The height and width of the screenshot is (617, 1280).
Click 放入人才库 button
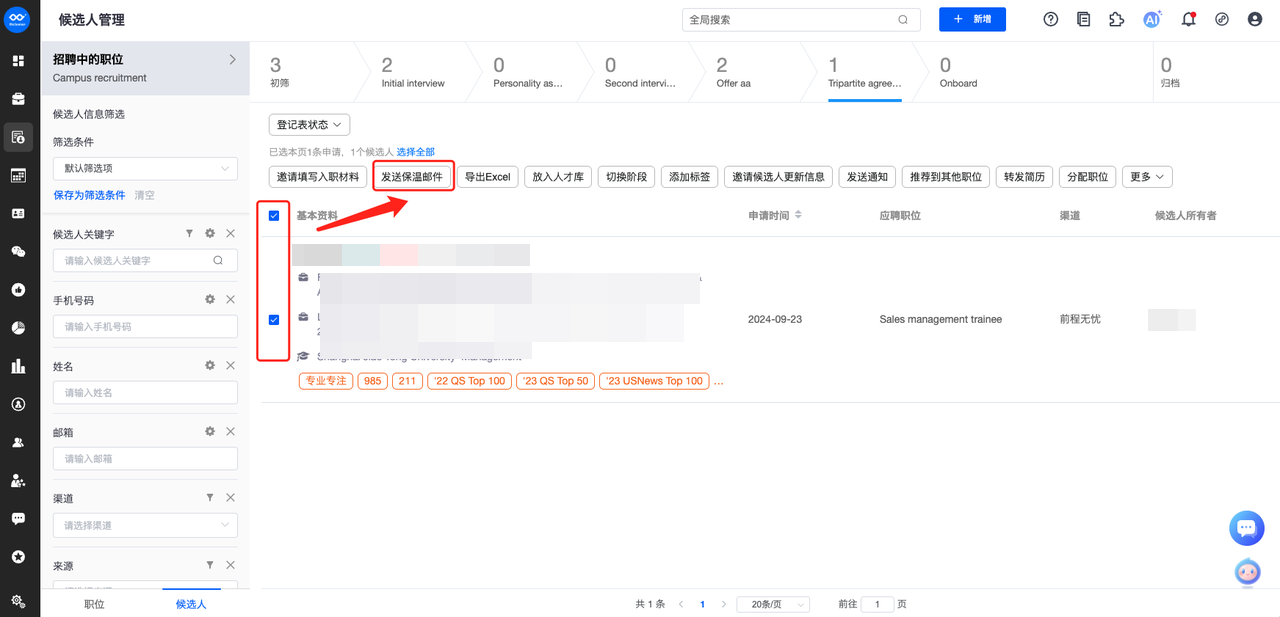(x=558, y=177)
